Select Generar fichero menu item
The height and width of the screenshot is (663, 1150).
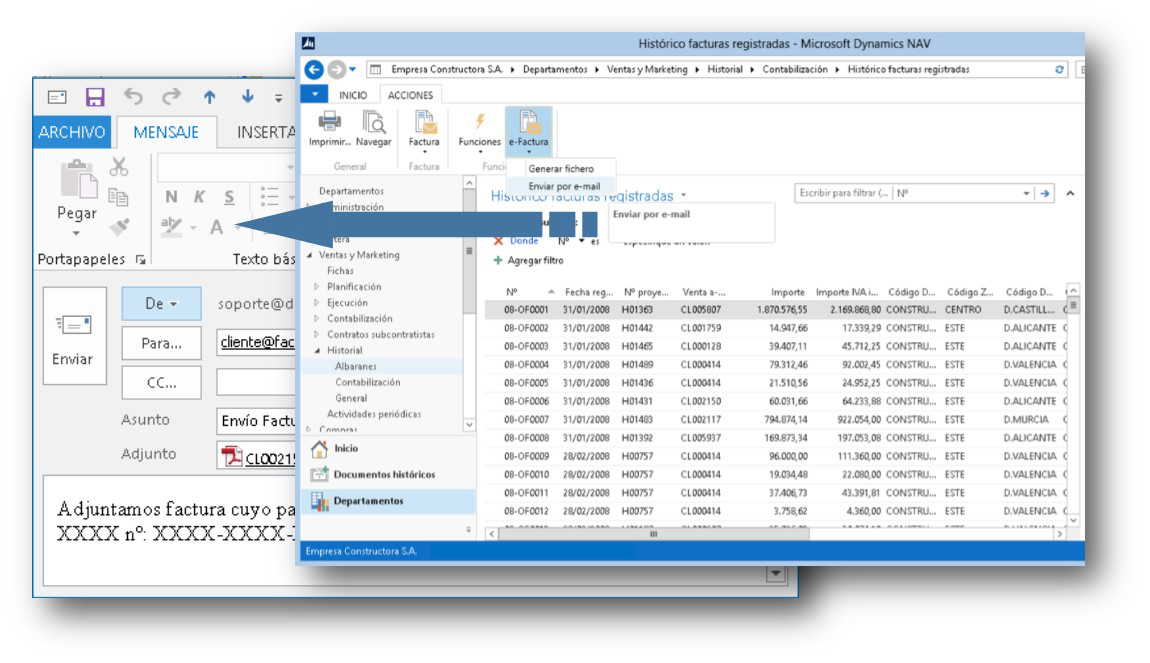click(x=561, y=169)
